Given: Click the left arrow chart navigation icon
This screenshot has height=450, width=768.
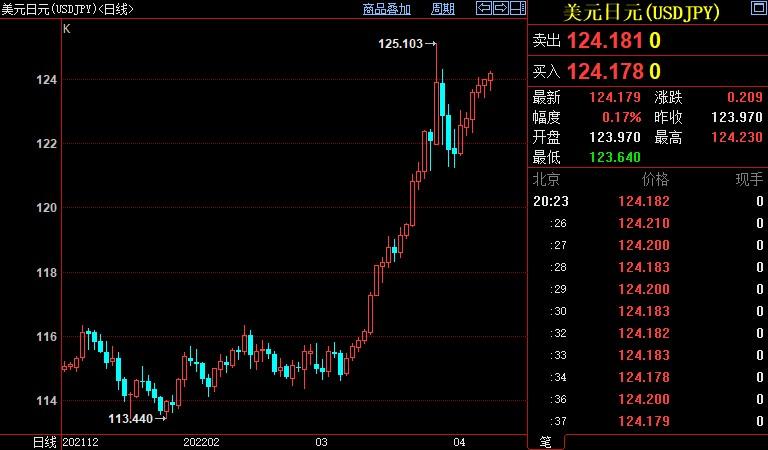Looking at the screenshot, I should [x=483, y=8].
